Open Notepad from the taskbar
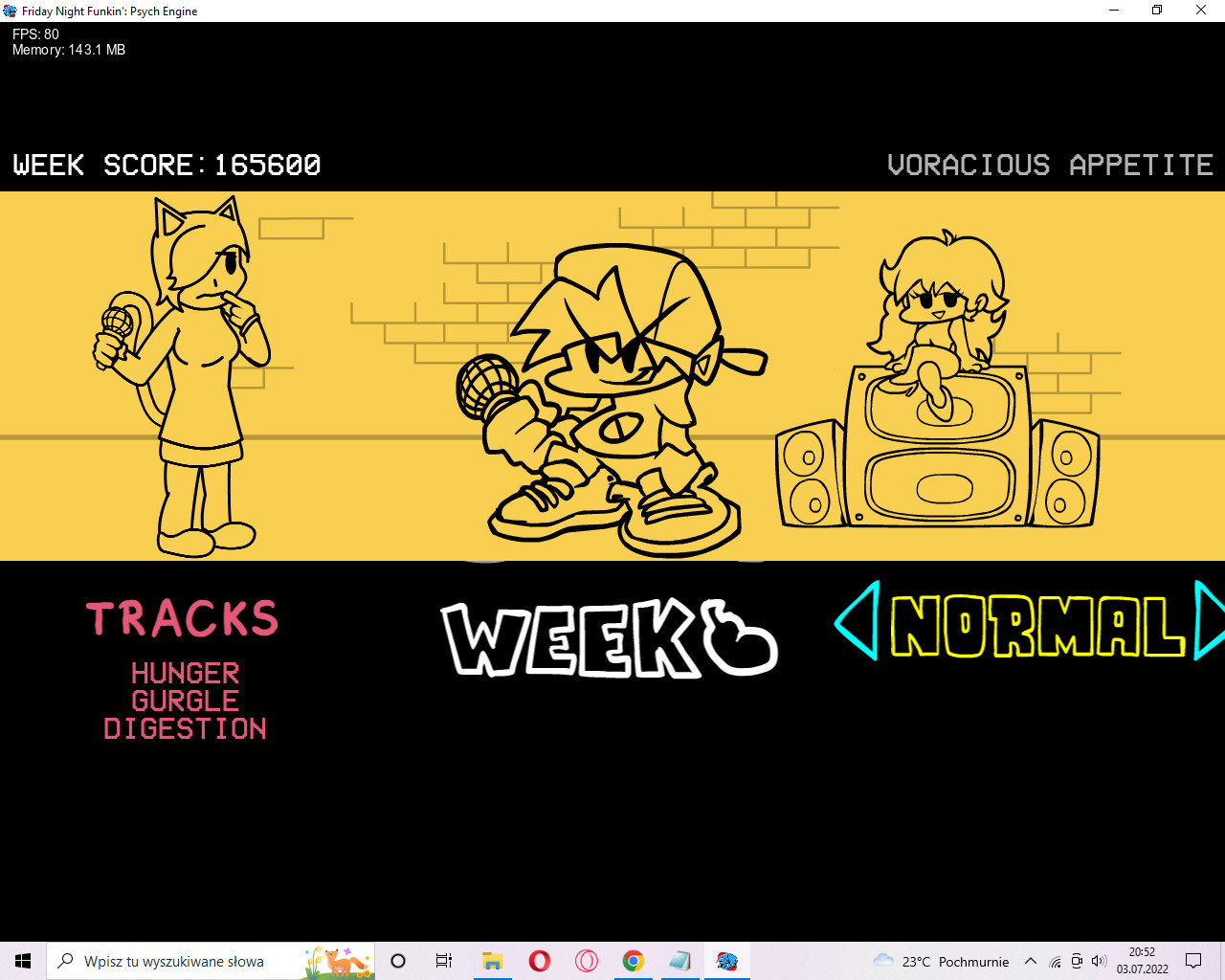The image size is (1225, 980). pos(679,960)
